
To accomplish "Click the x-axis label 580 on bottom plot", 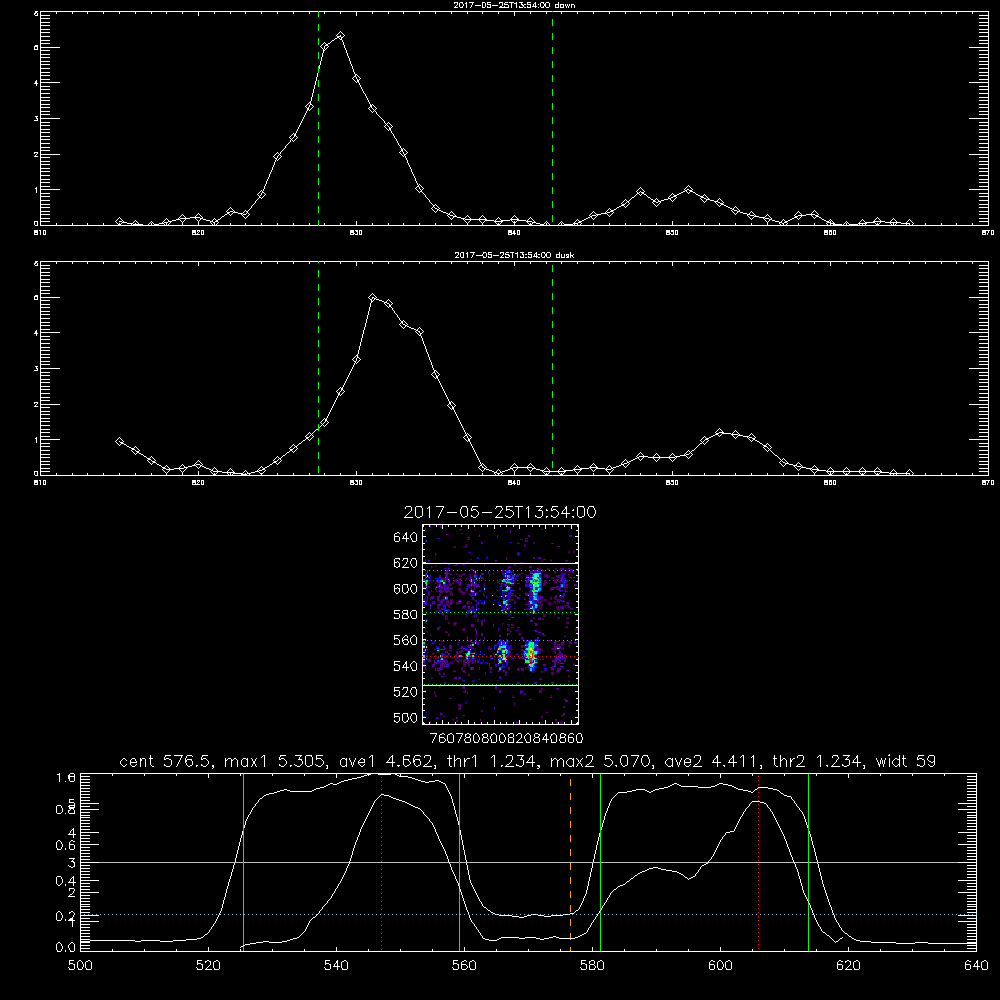I will 592,966.
